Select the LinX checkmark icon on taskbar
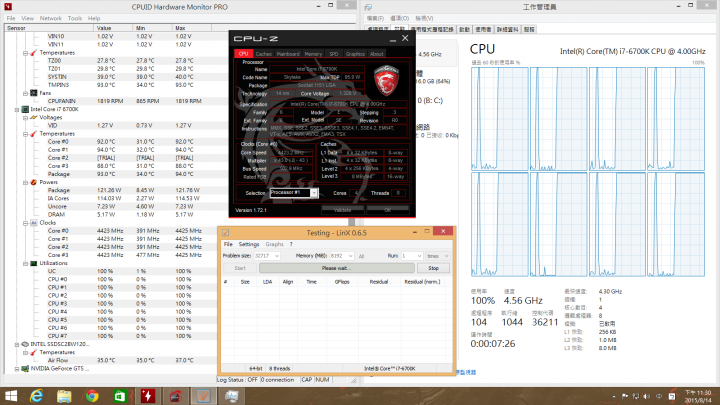 203,396
